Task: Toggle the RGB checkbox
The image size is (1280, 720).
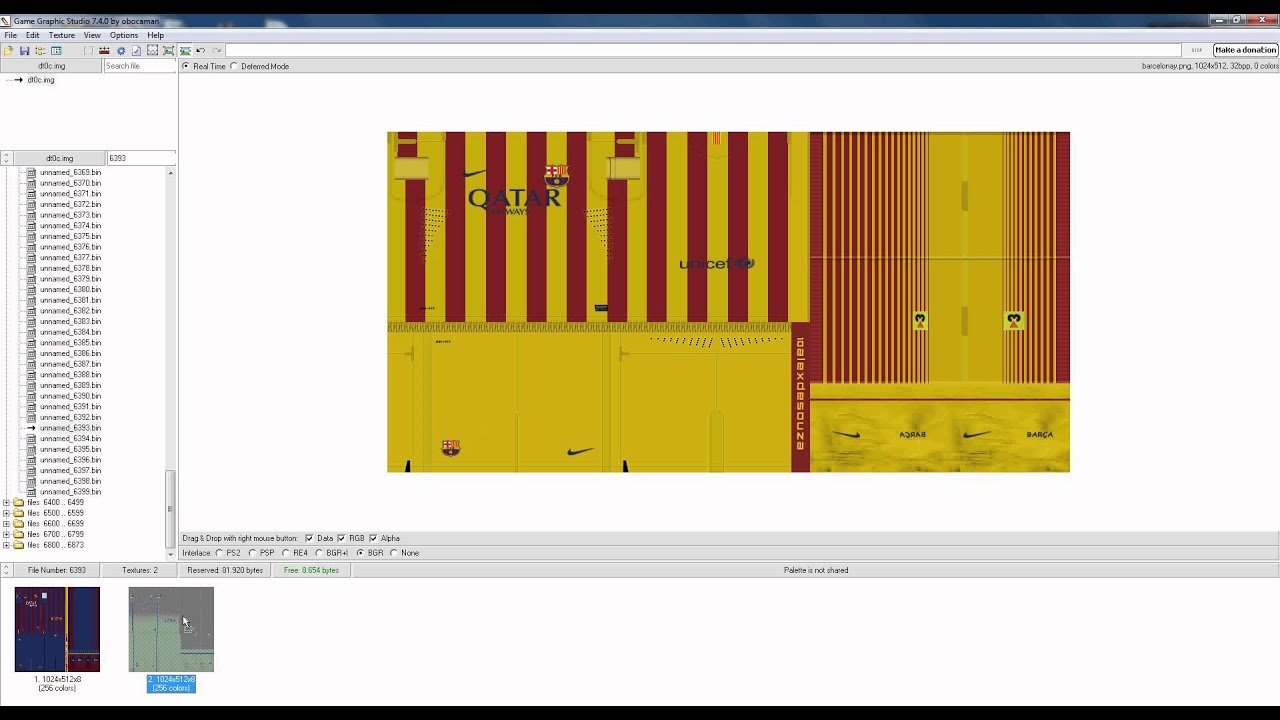Action: click(341, 538)
